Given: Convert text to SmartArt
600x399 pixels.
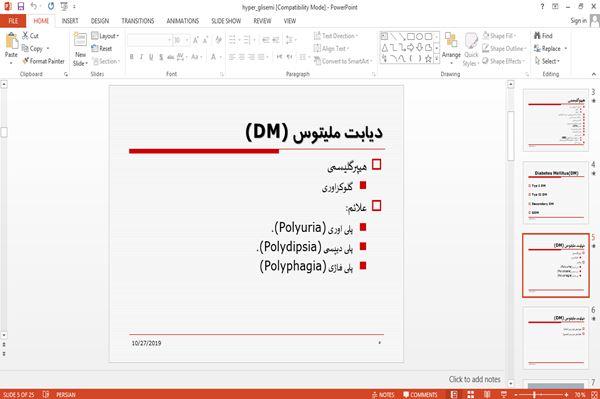Looking at the screenshot, I should click(342, 61).
